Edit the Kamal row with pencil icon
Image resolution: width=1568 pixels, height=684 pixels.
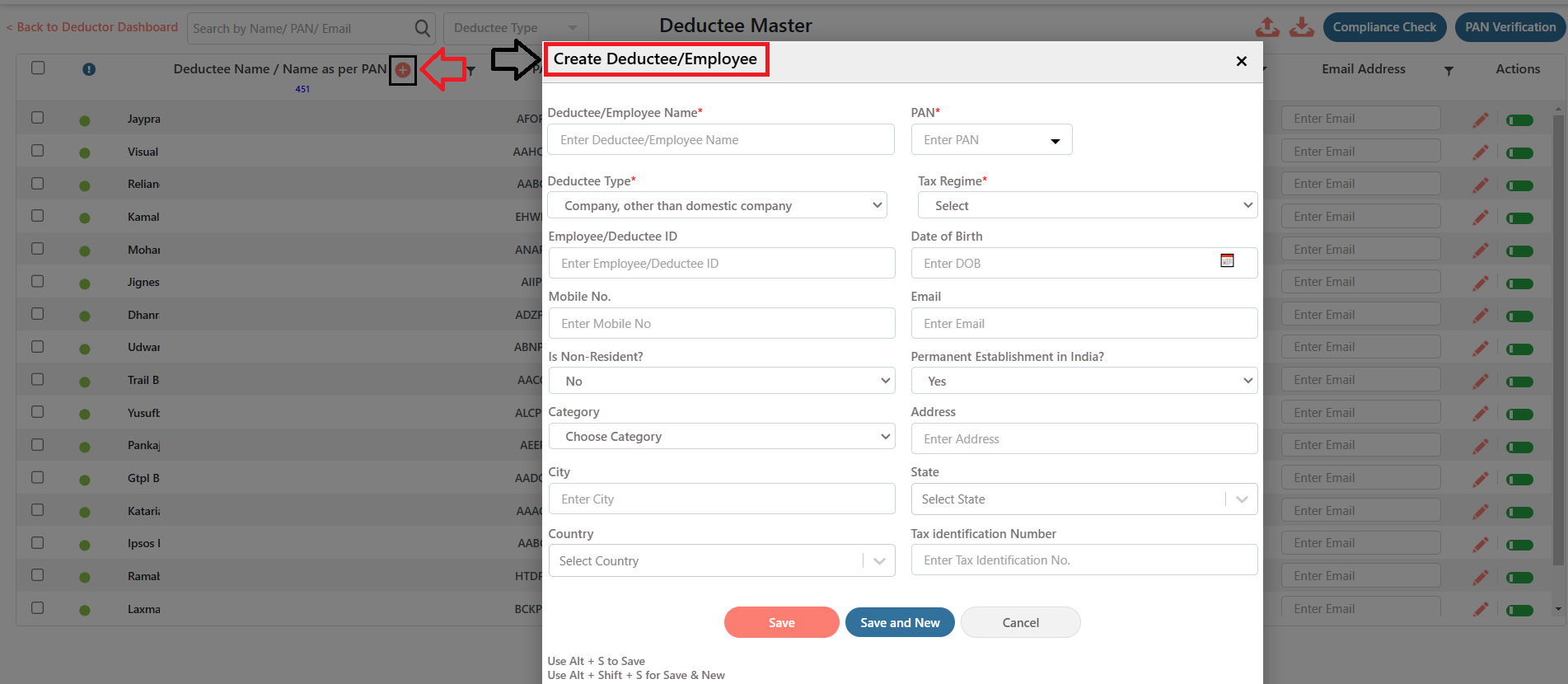coord(1481,218)
